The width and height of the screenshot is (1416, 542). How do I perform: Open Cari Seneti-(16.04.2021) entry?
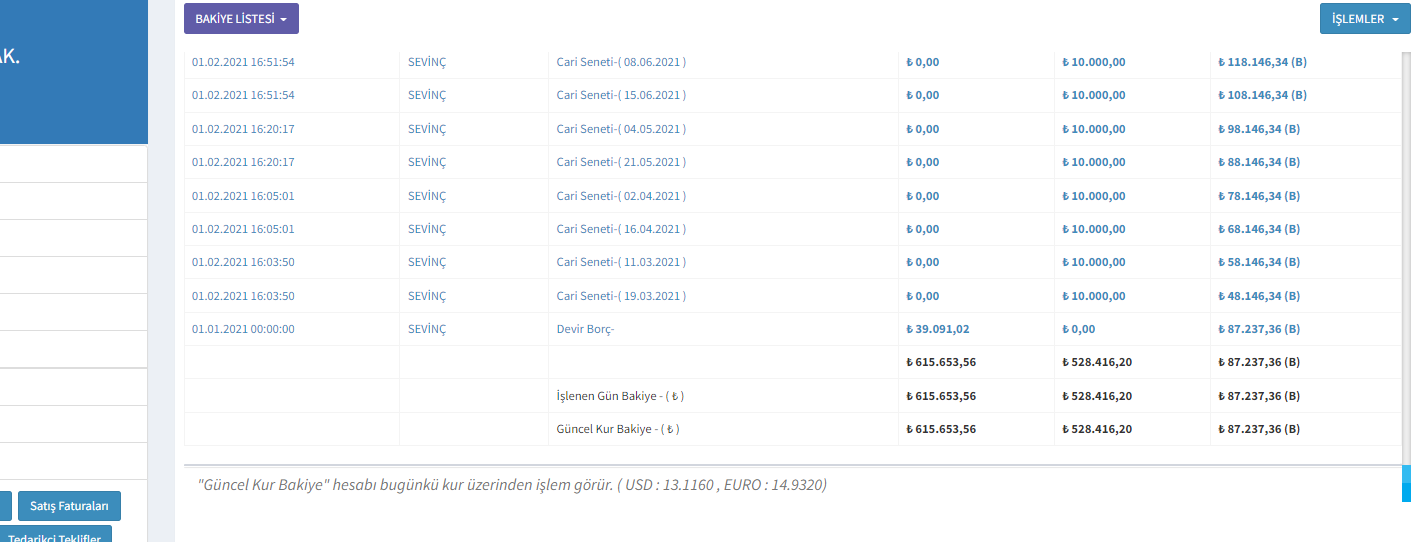point(620,229)
